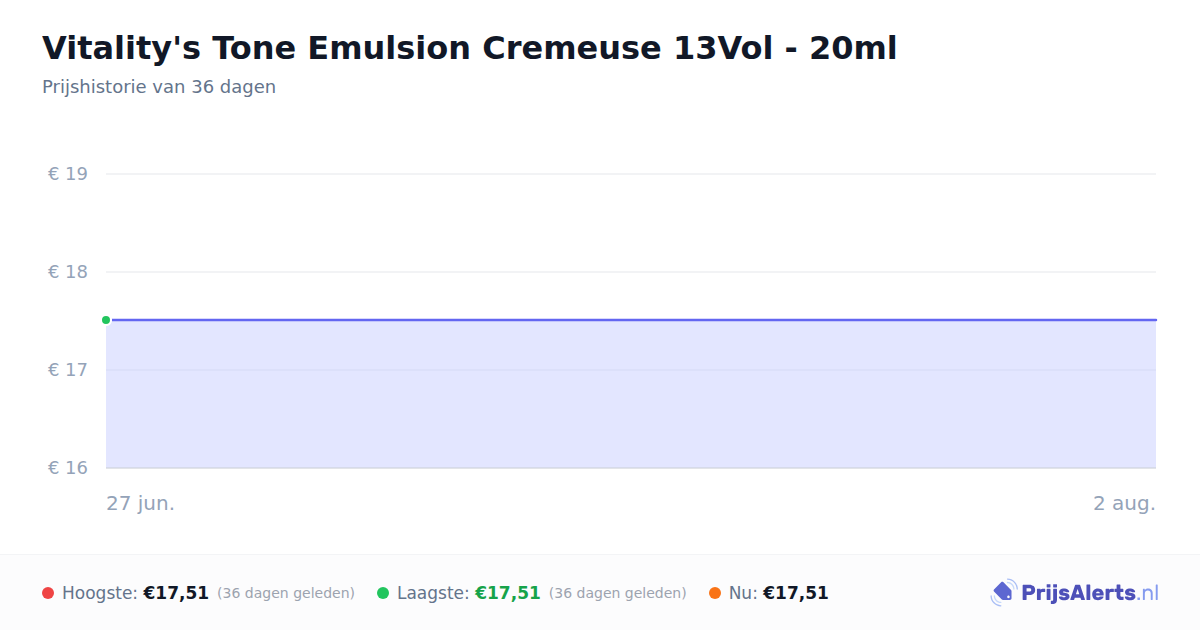
Task: Click the green Laagste indicator dot
Action: point(383,593)
